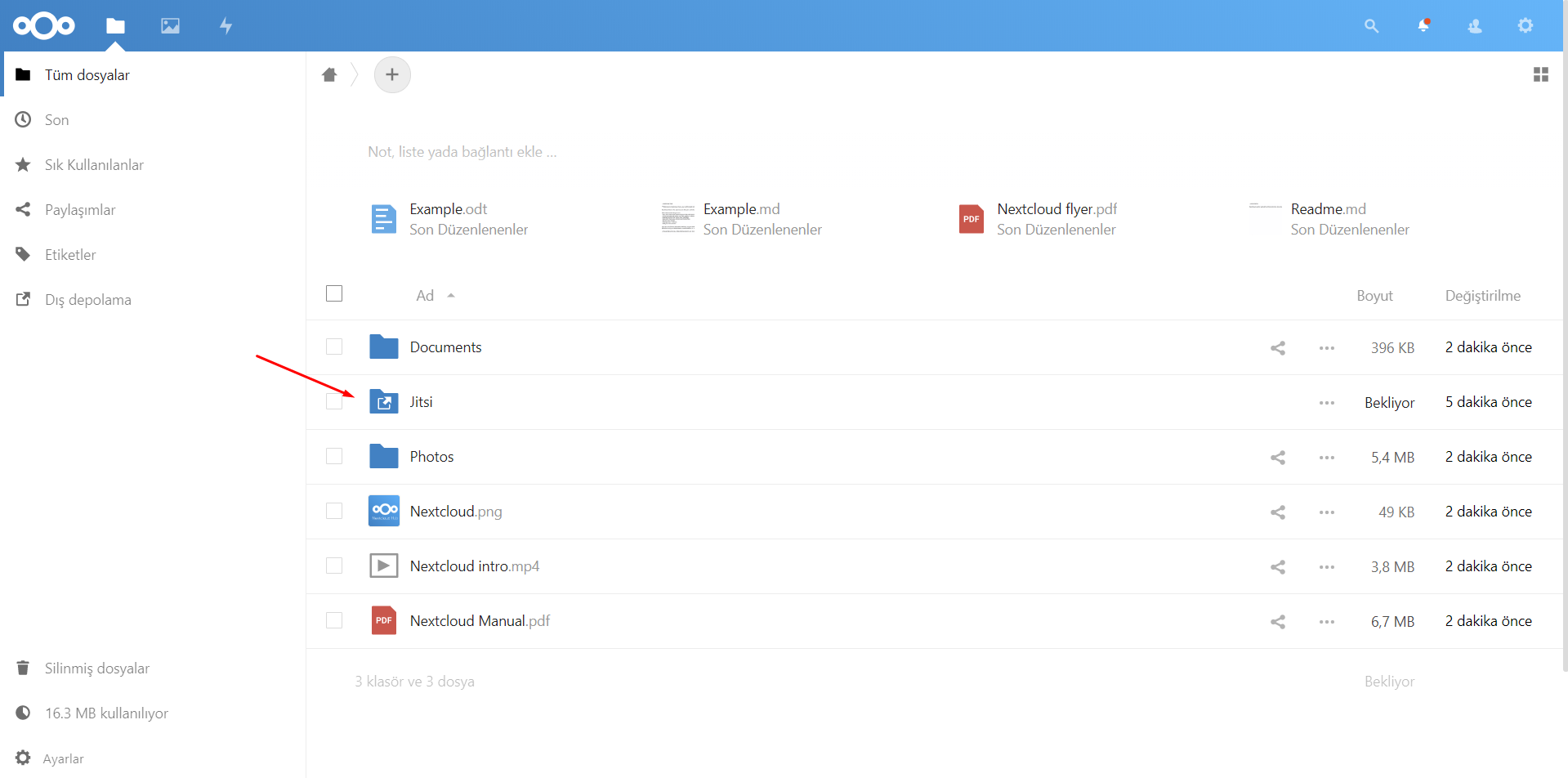
Task: Check the Nextcloud intro.mp4 checkbox
Action: tap(334, 566)
